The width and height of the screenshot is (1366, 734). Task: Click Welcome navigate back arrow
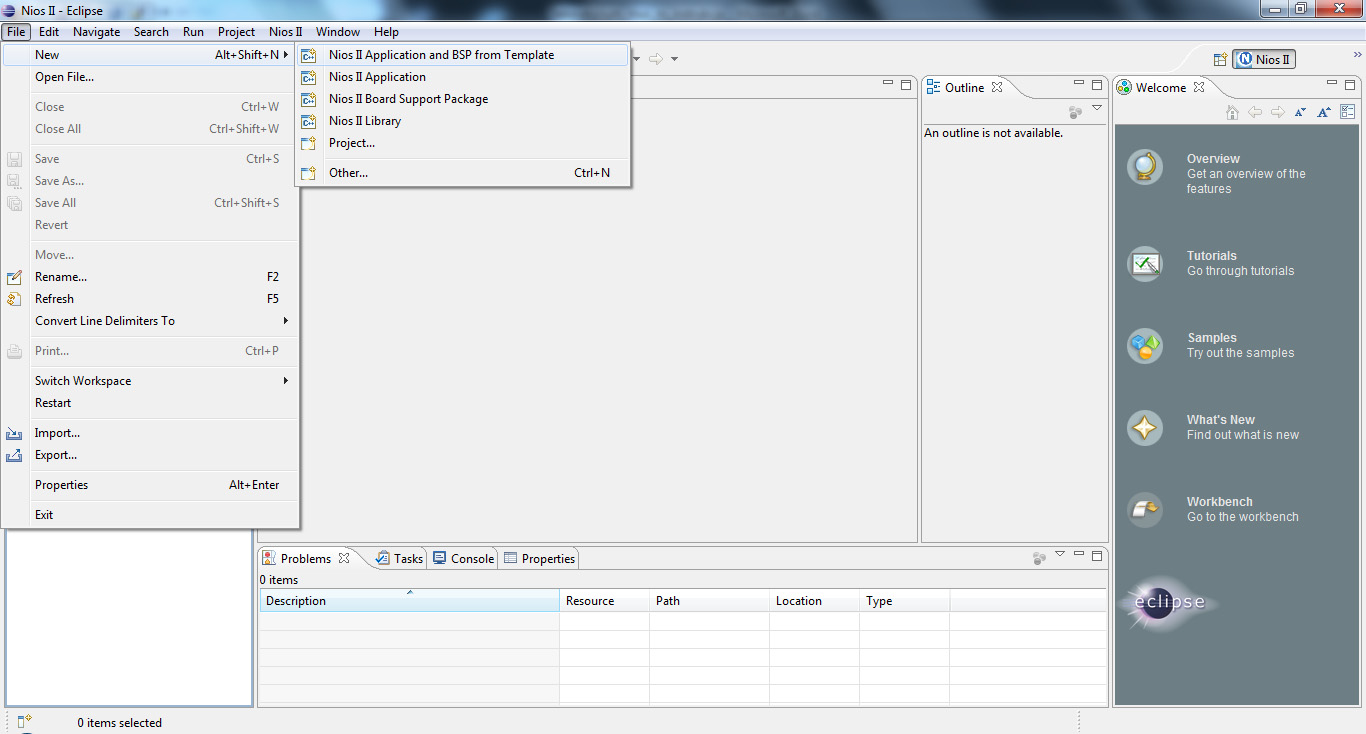(1255, 112)
